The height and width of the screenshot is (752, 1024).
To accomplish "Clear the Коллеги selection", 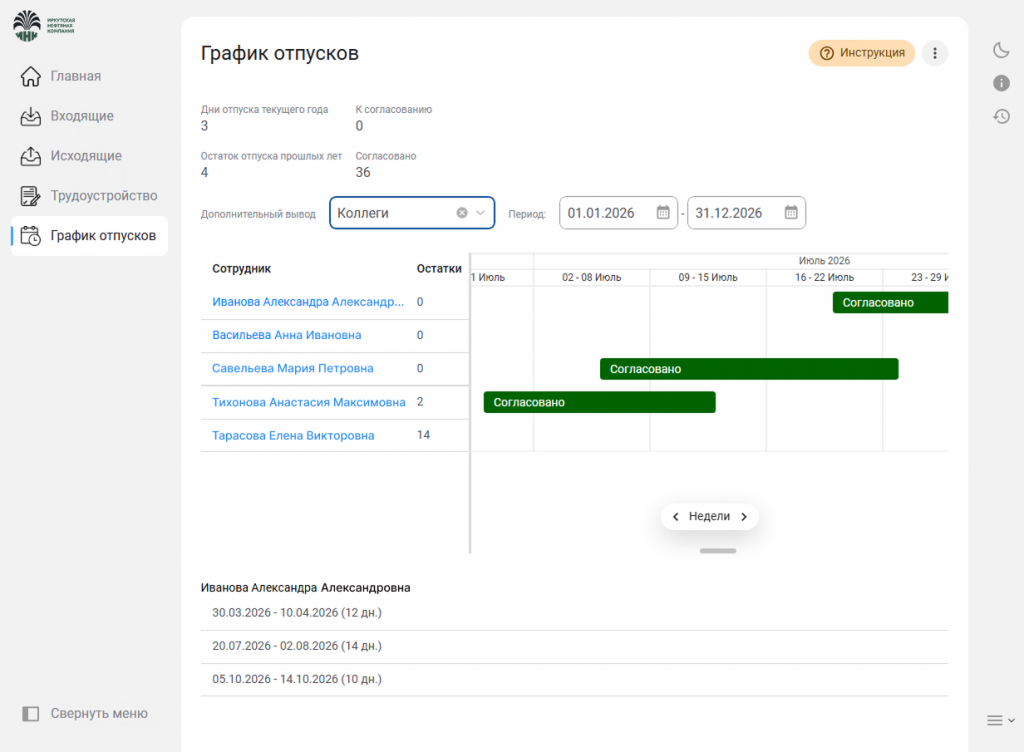I will 462,213.
